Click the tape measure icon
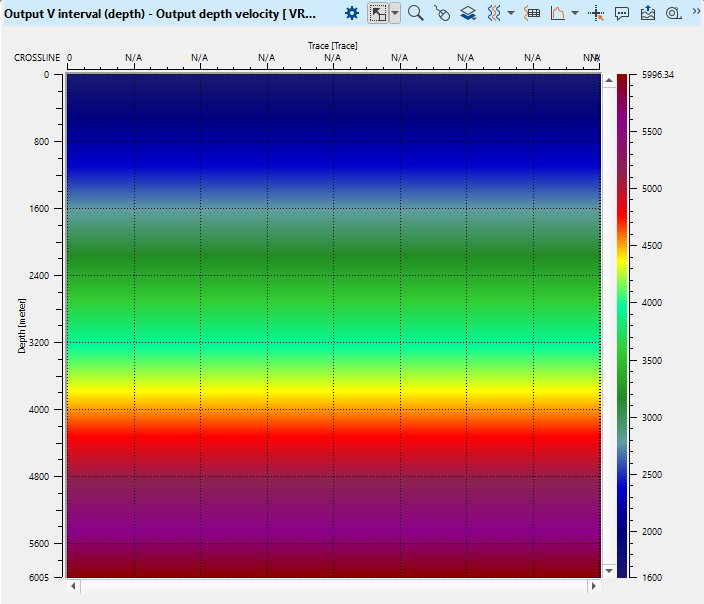Image resolution: width=704 pixels, height=604 pixels. click(672, 13)
